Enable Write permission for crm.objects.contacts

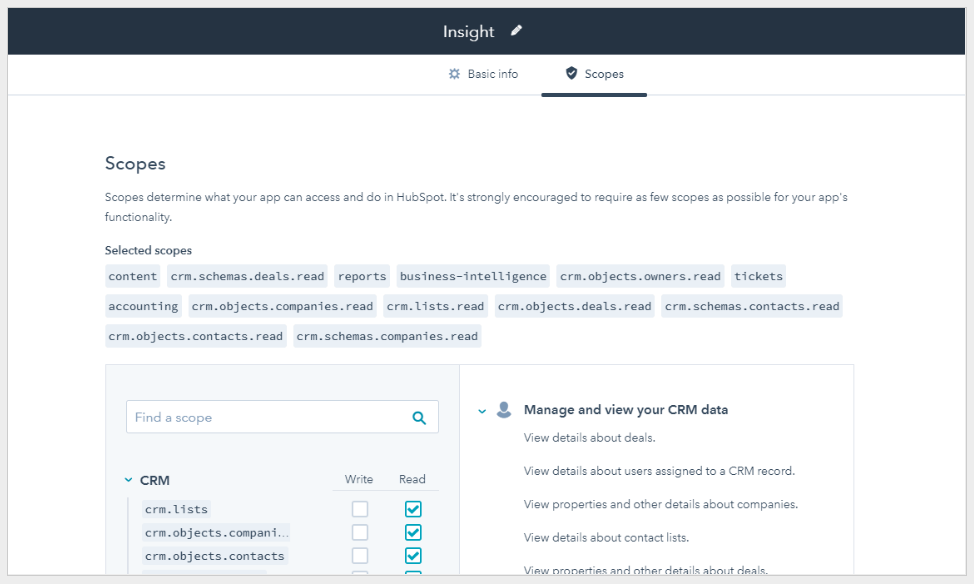pos(359,555)
